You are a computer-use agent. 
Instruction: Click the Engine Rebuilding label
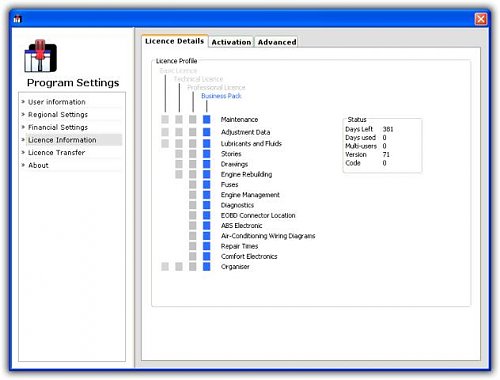[x=246, y=174]
